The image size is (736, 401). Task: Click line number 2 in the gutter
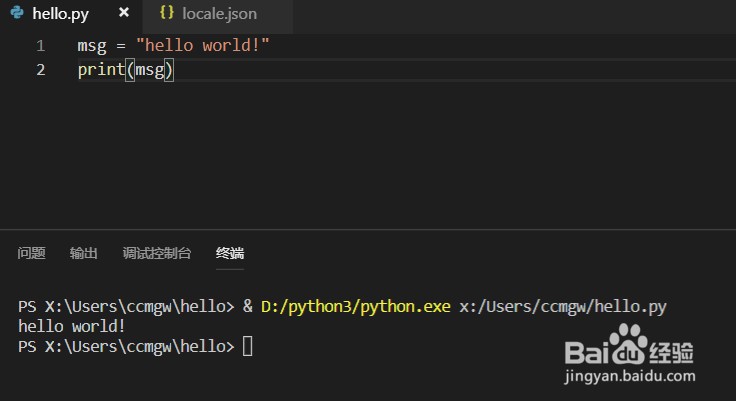point(40,70)
